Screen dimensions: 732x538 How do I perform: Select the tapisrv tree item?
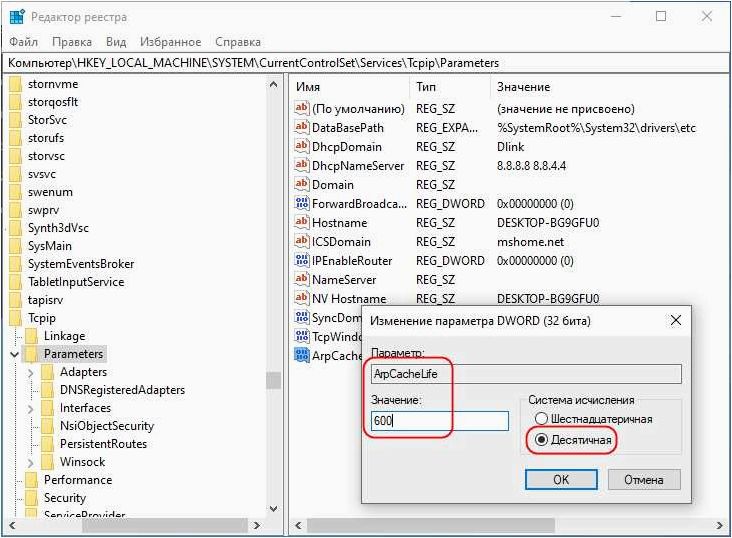[45, 300]
